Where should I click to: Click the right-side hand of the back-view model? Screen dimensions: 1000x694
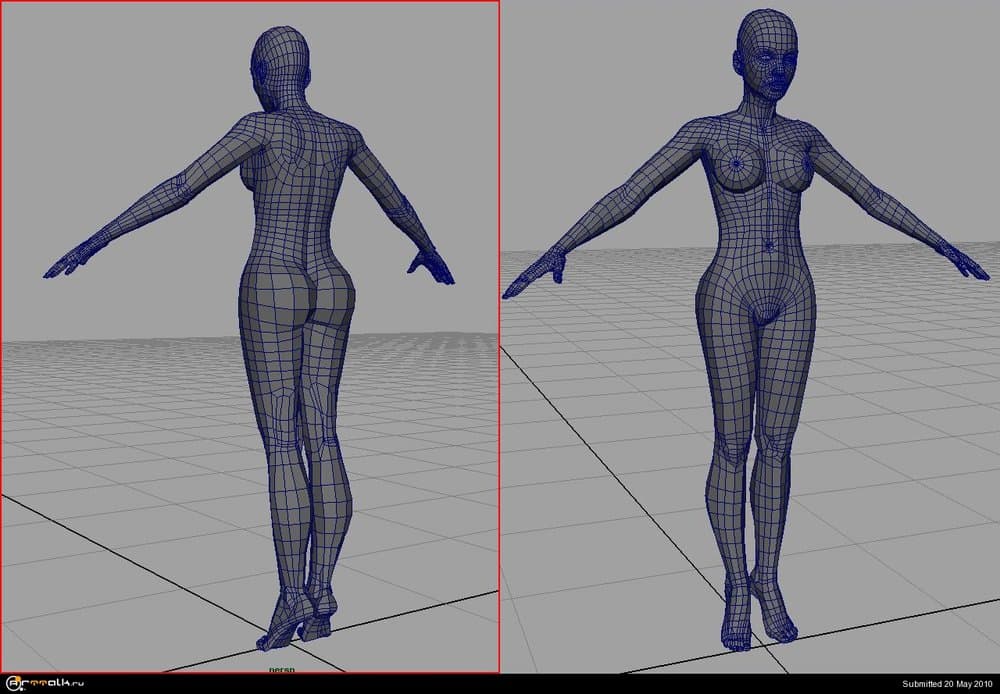pyautogui.click(x=430, y=266)
